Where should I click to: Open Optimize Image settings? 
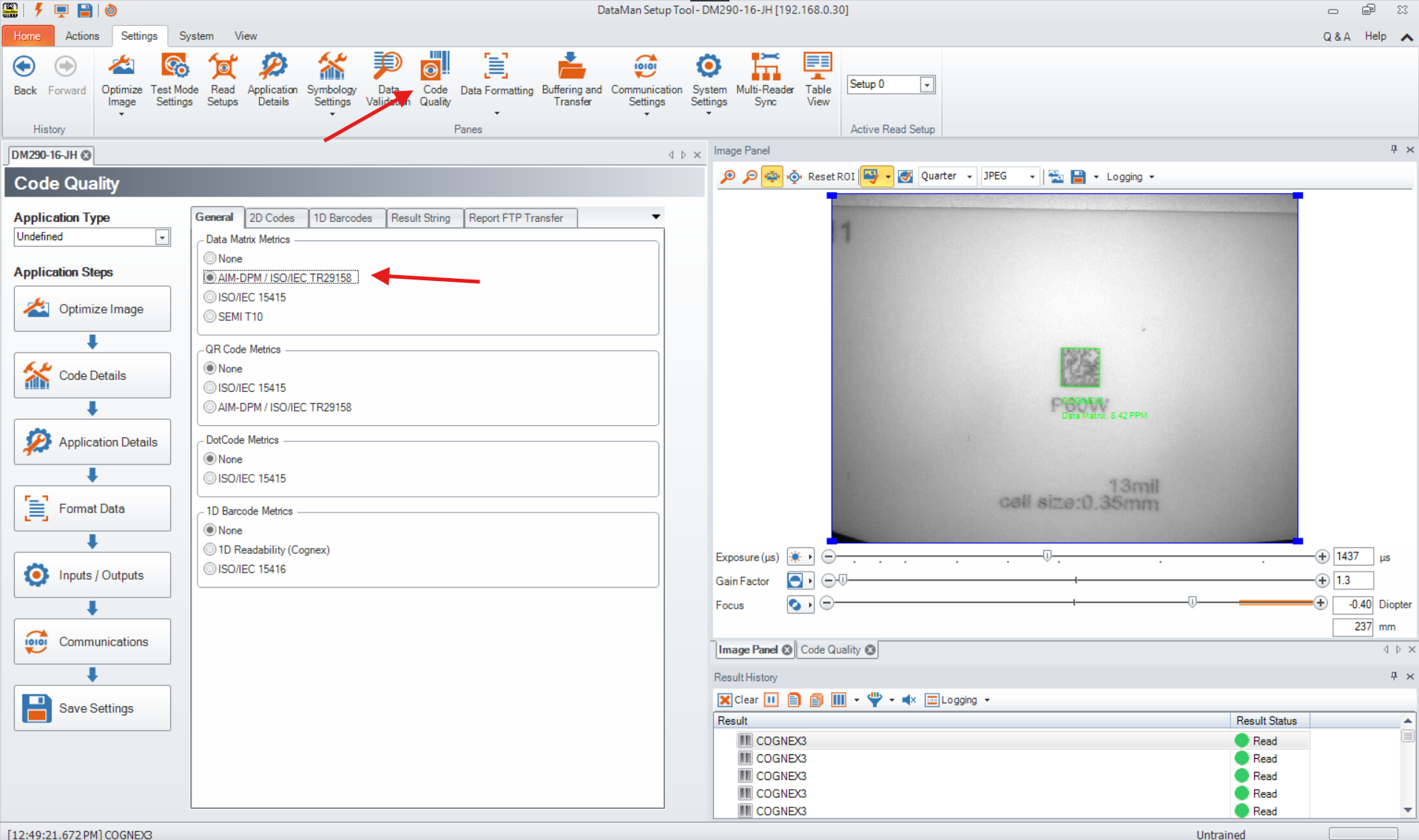[121, 78]
